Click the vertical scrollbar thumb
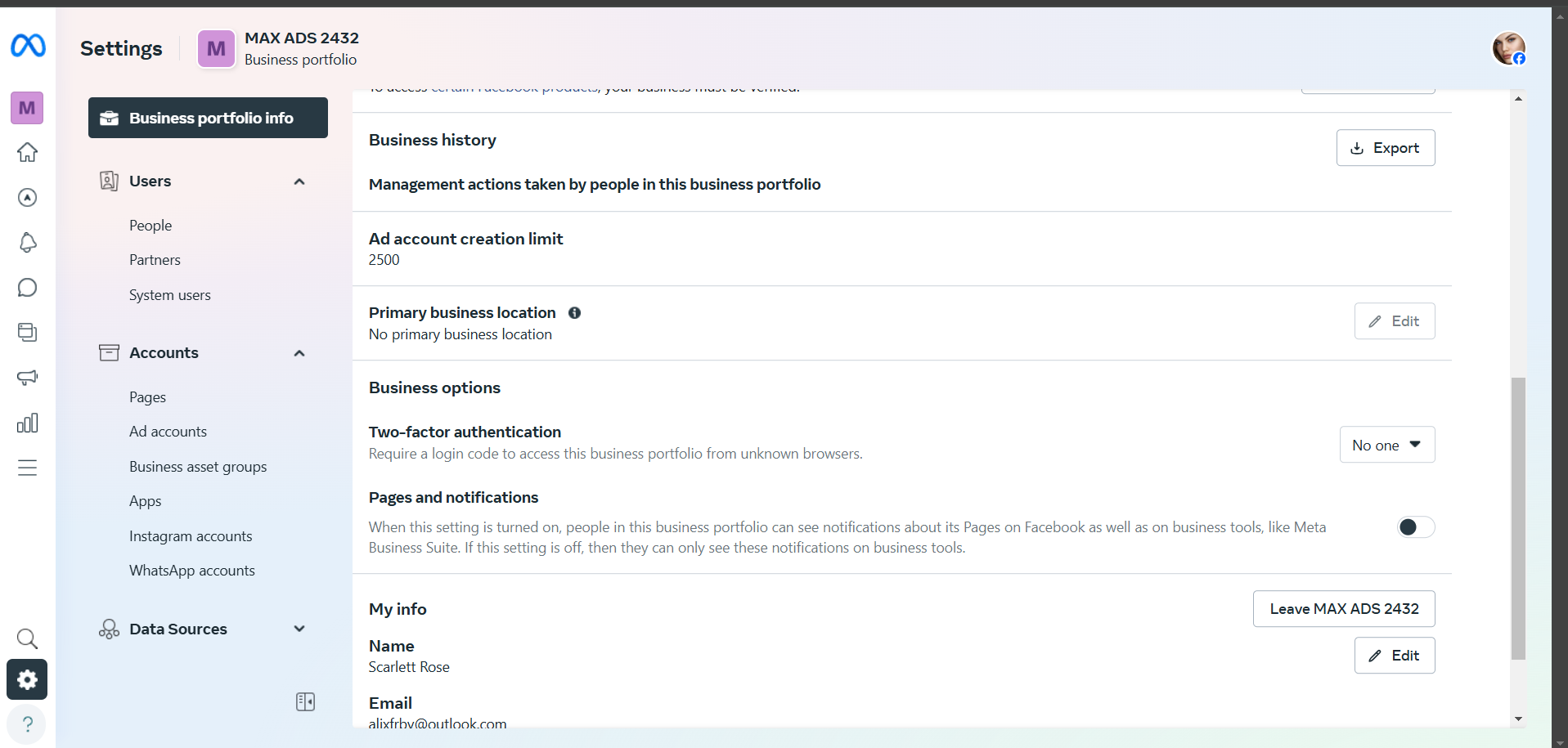 1518,518
